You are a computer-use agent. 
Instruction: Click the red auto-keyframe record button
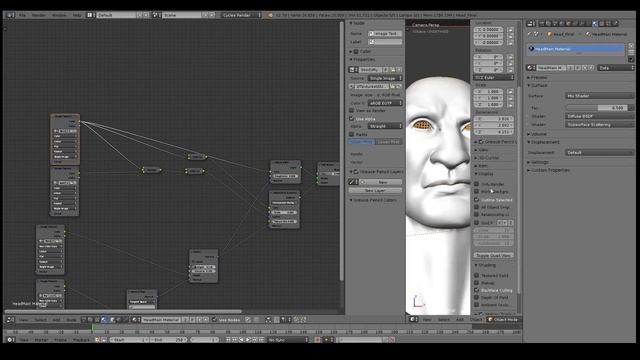click(318, 340)
